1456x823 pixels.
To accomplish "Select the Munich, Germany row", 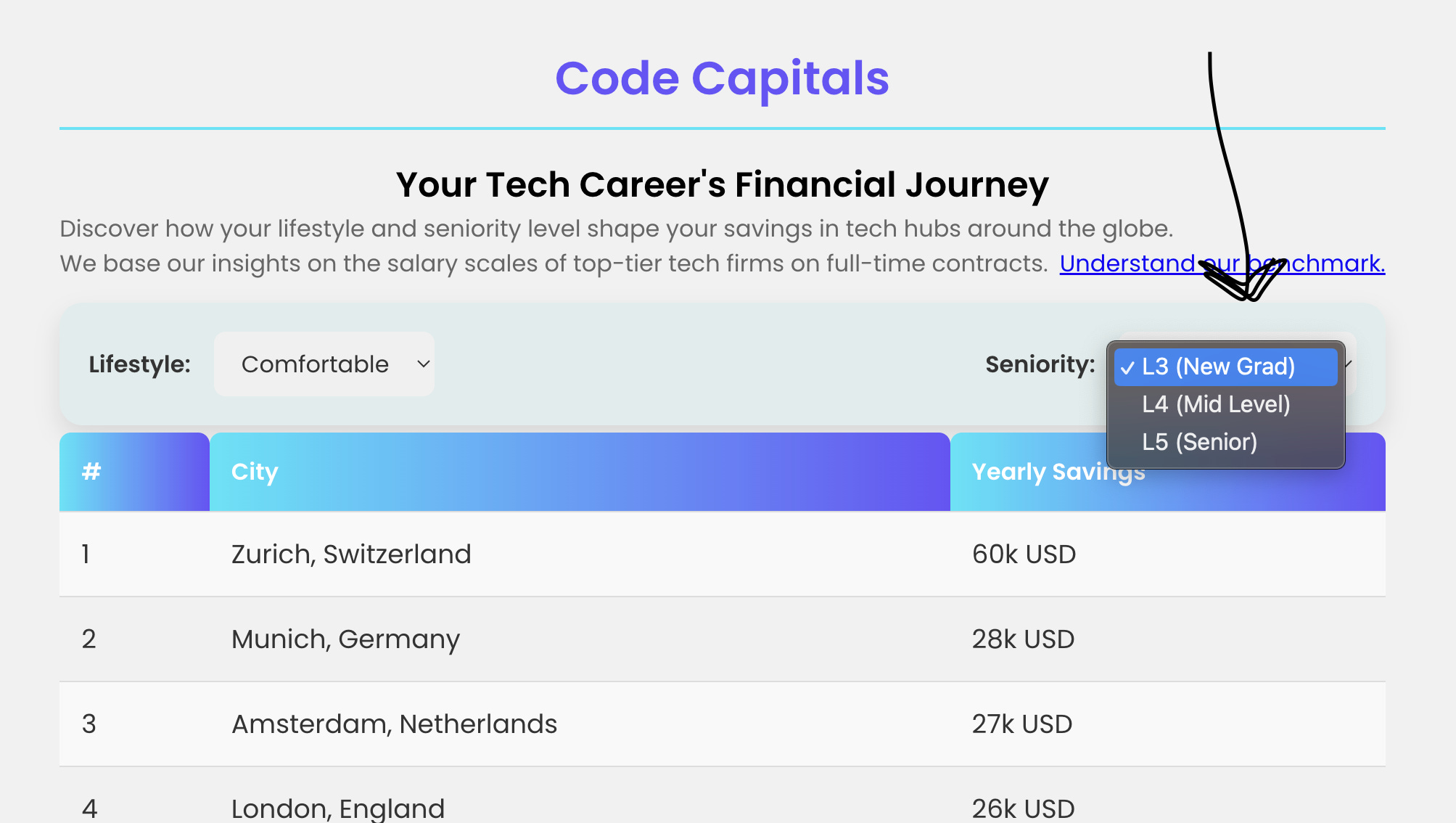I will click(x=345, y=639).
